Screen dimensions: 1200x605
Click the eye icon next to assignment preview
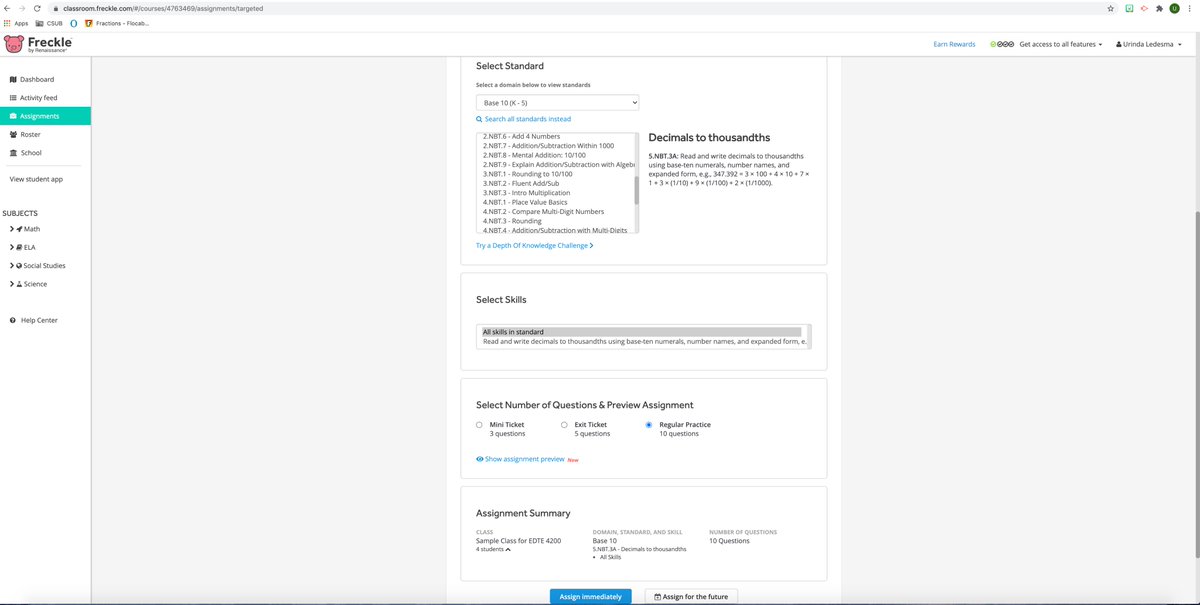point(480,459)
